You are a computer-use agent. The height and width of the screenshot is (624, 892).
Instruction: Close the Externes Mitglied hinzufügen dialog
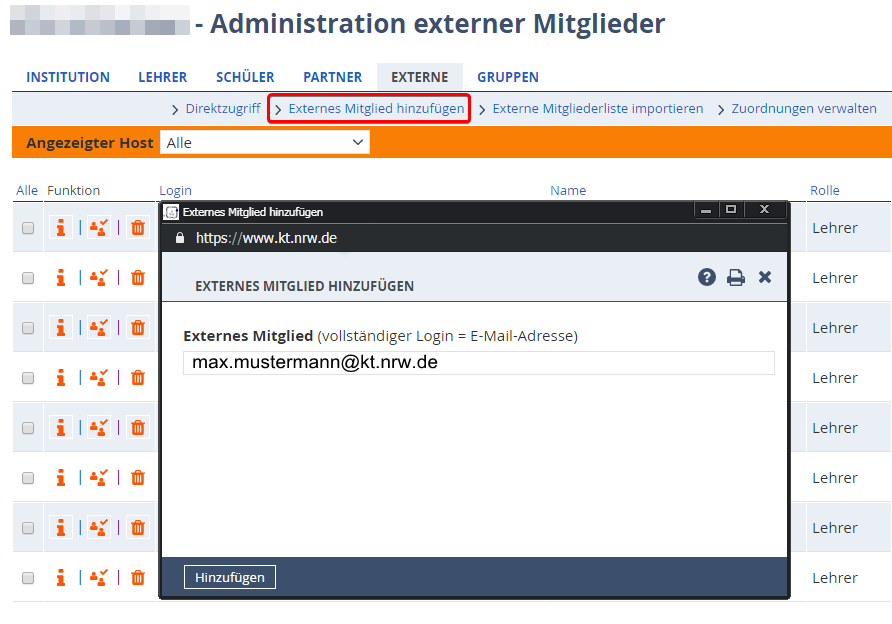coord(765,277)
